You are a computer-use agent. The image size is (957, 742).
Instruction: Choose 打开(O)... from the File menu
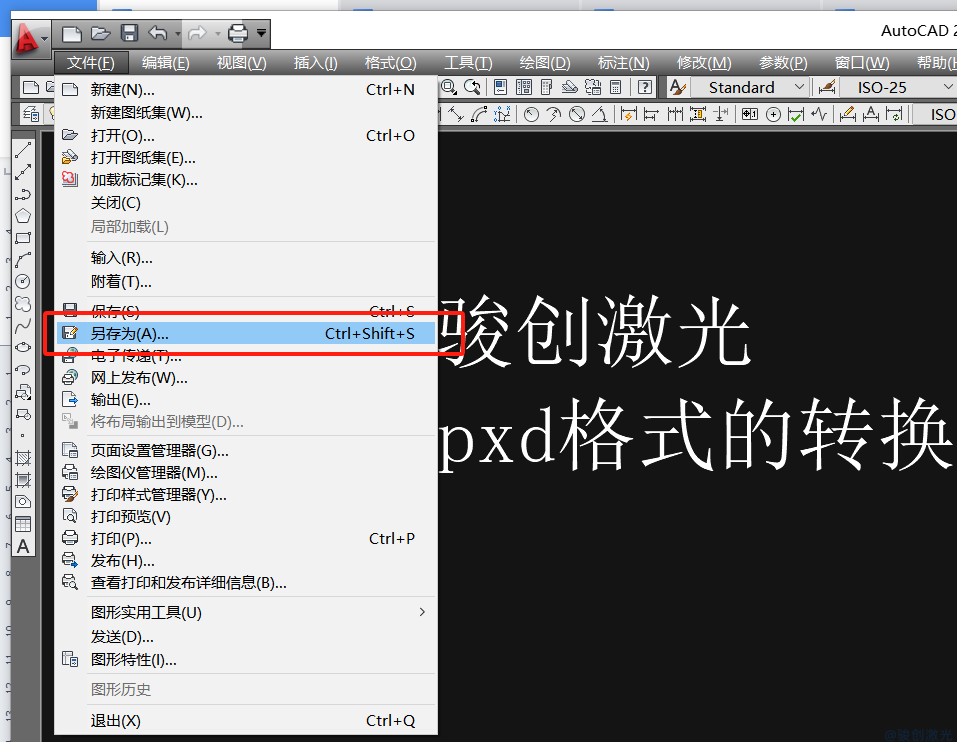tap(246, 135)
